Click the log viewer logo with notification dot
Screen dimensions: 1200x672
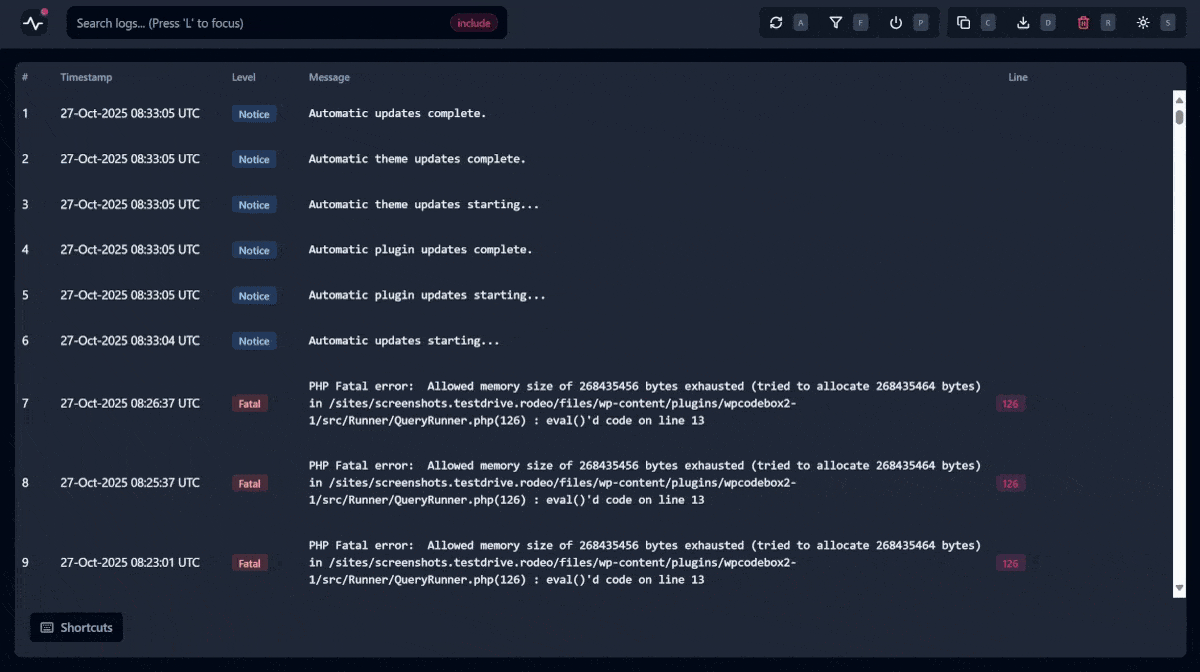pyautogui.click(x=34, y=22)
